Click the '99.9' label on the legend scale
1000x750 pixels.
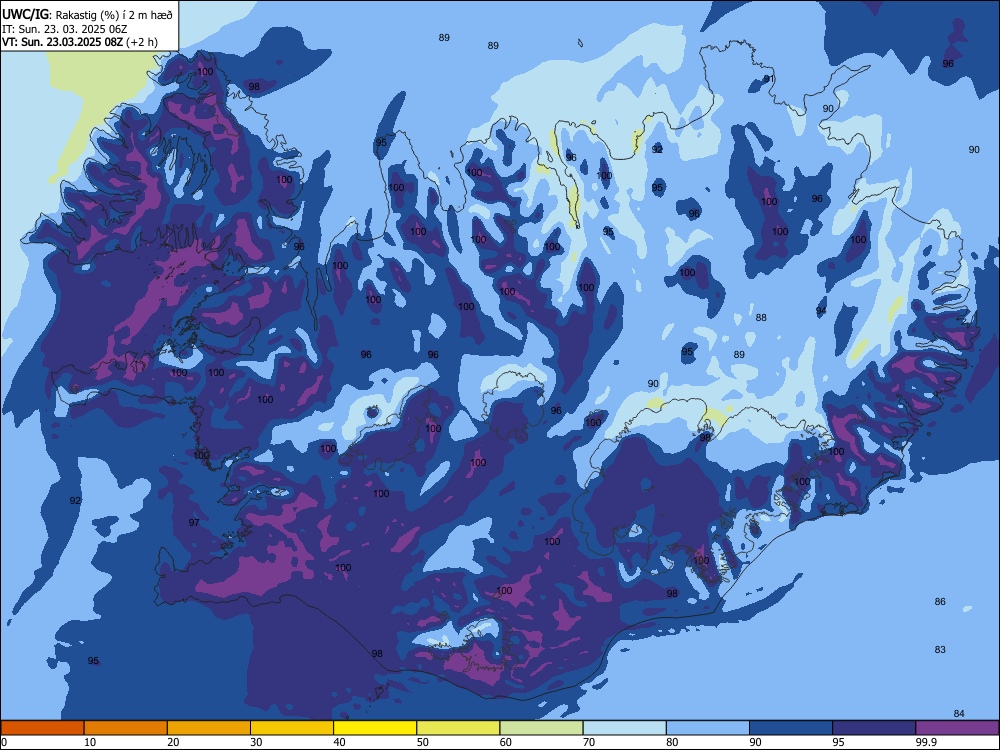tap(926, 742)
